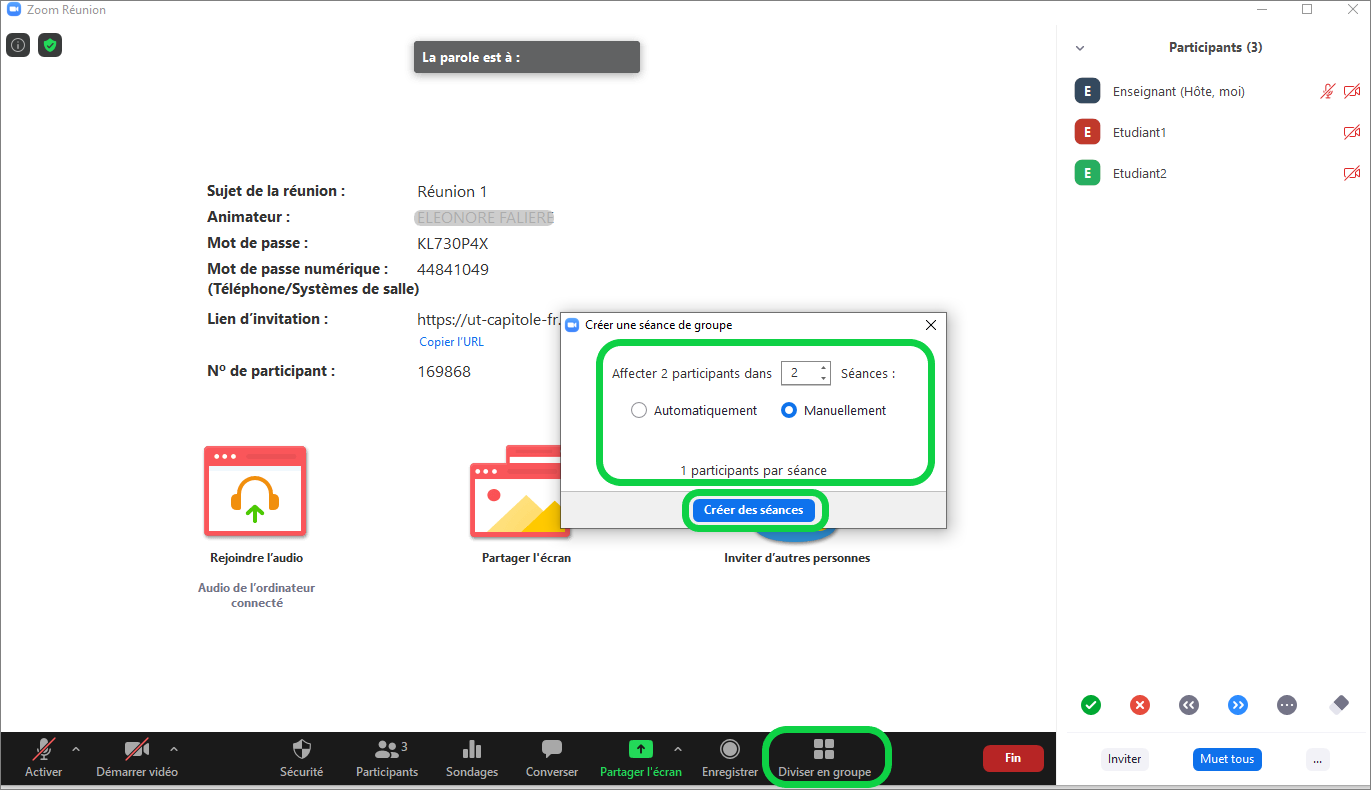Open video options arrow beside Démarrer vidéo
The height and width of the screenshot is (790, 1371).
174,749
